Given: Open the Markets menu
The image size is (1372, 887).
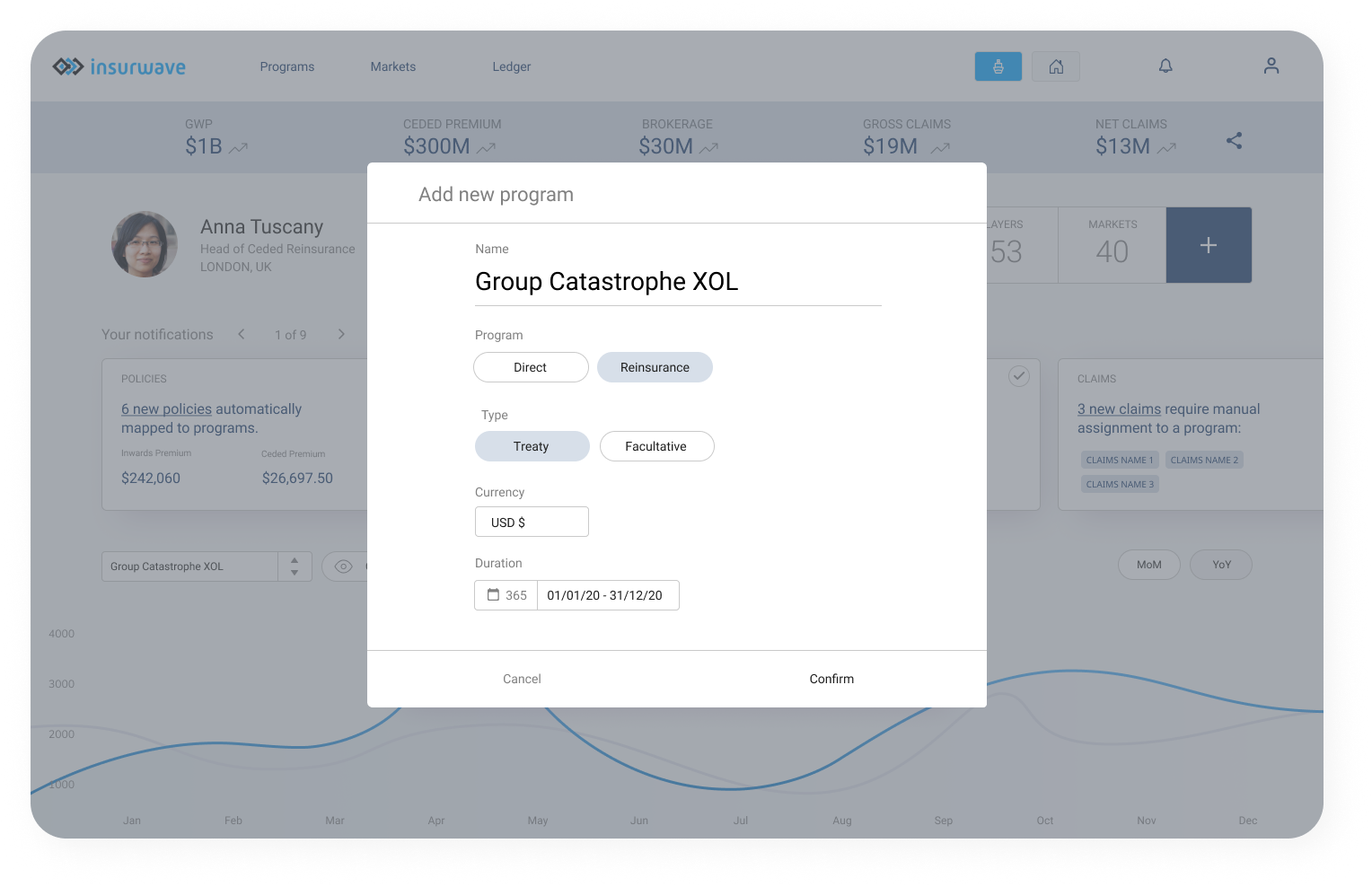Looking at the screenshot, I should point(393,66).
